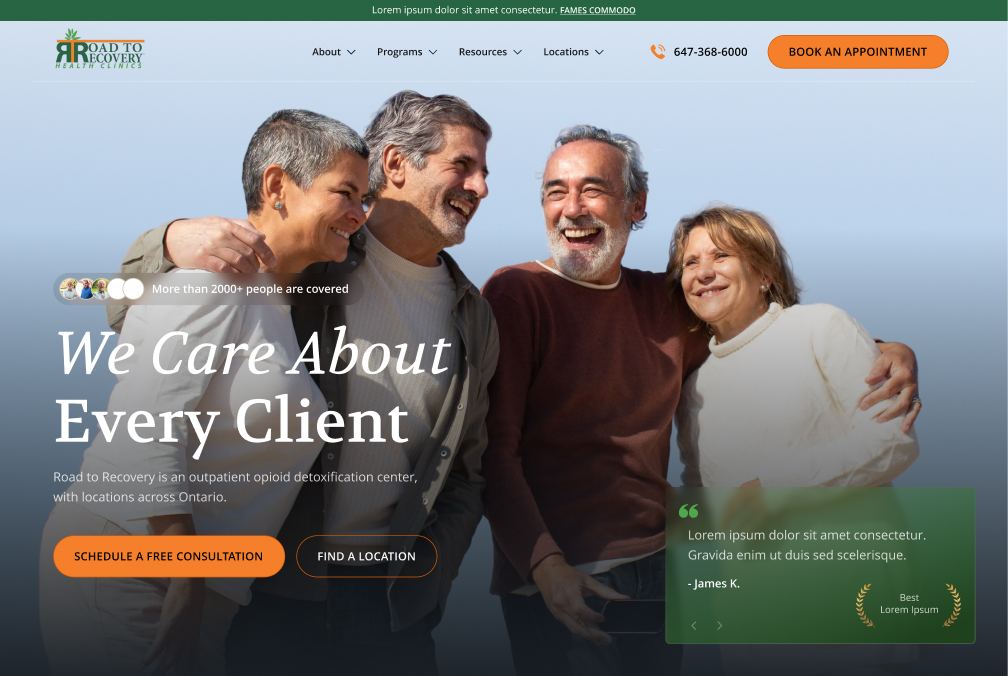The image size is (1008, 676).
Task: Click Schedule a Free Consultation button
Action: [168, 556]
